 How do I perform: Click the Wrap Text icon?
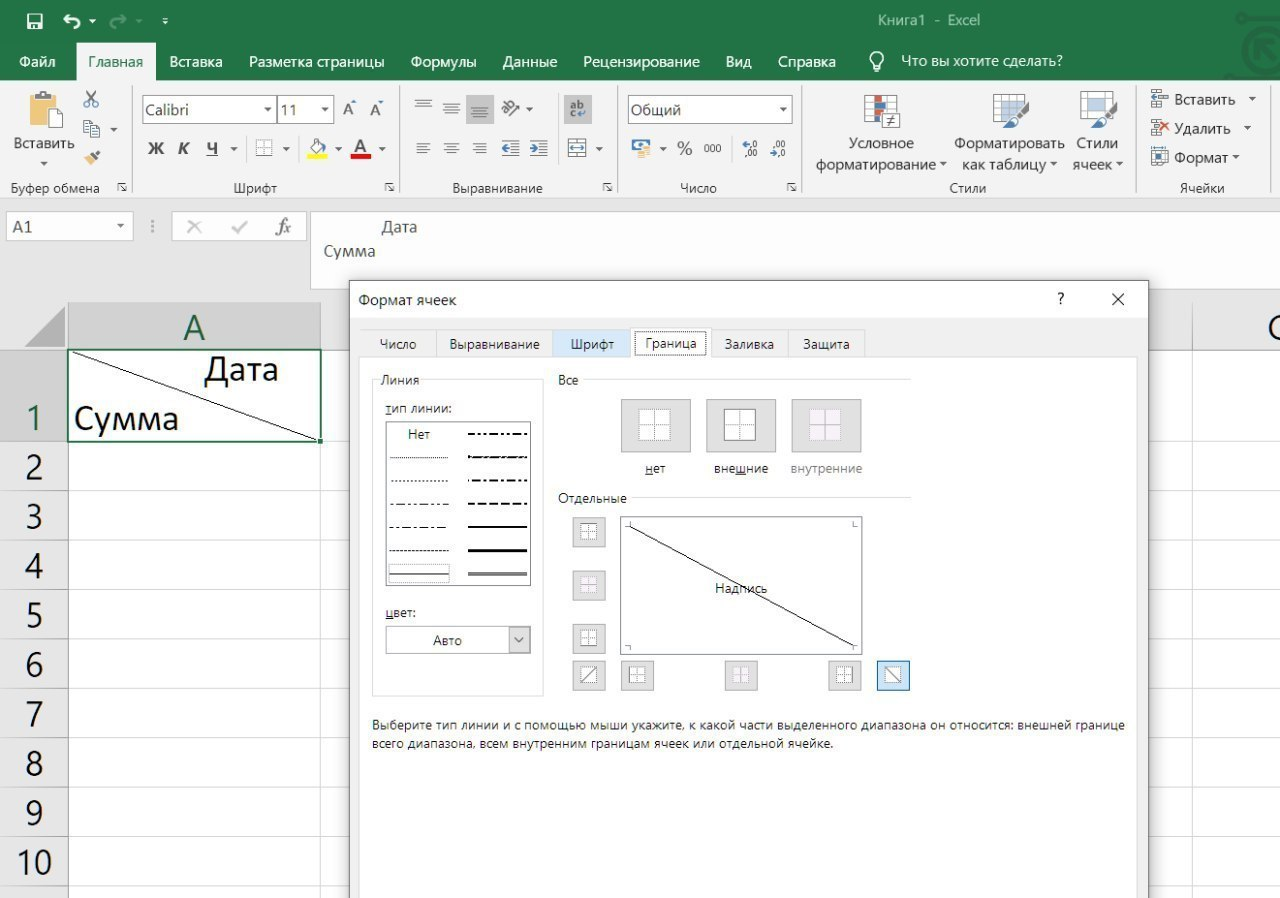point(577,109)
